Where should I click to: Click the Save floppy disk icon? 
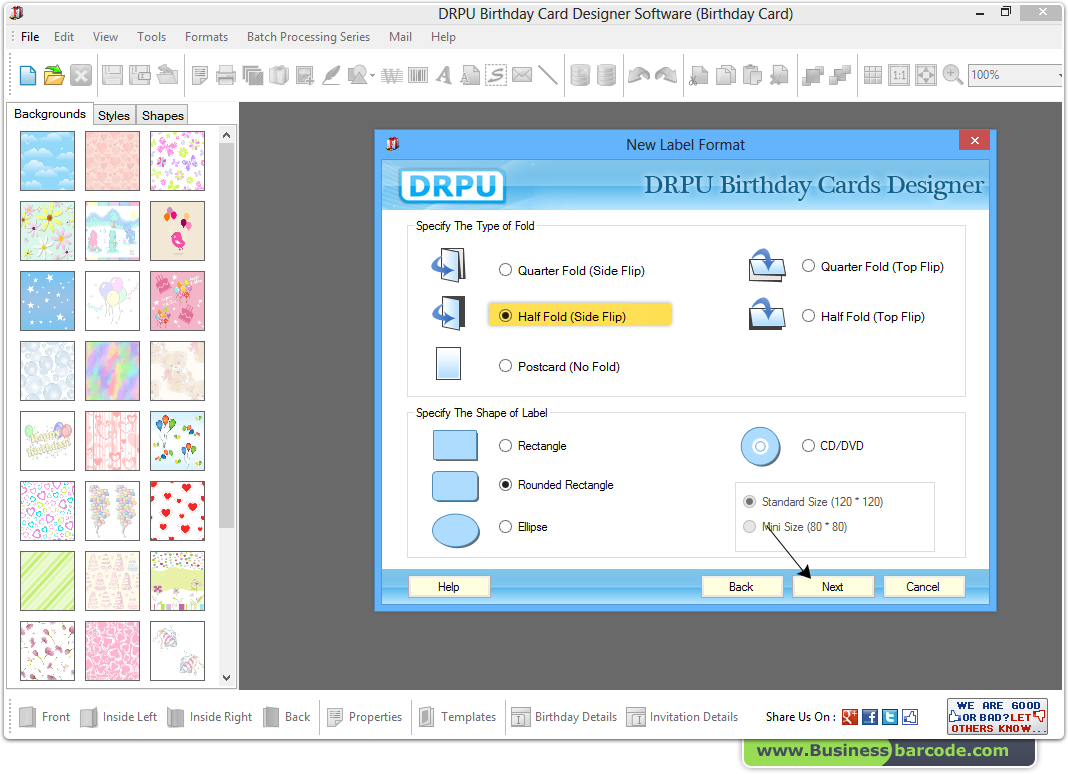[112, 75]
